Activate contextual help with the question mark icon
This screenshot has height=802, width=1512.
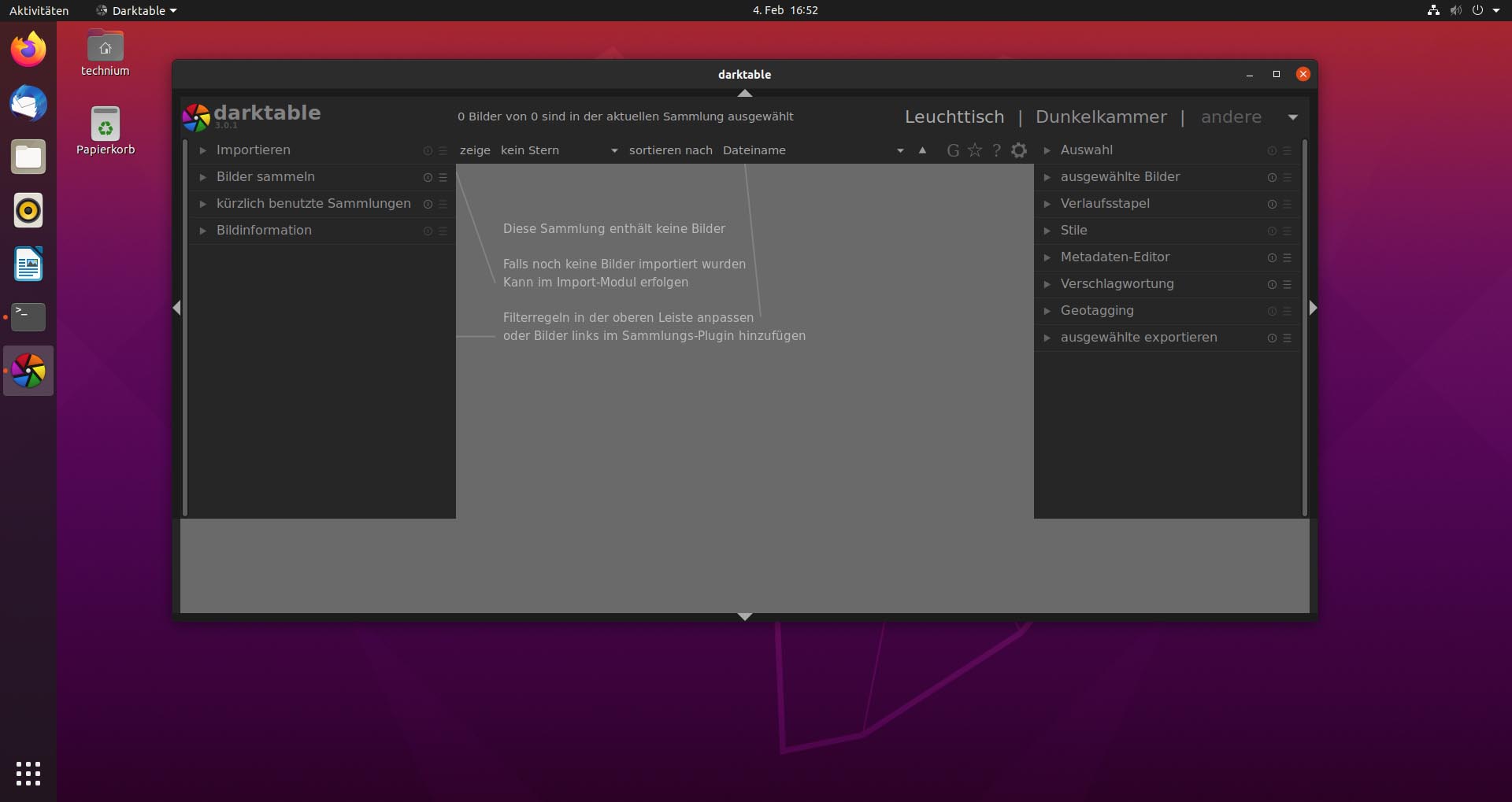click(996, 150)
